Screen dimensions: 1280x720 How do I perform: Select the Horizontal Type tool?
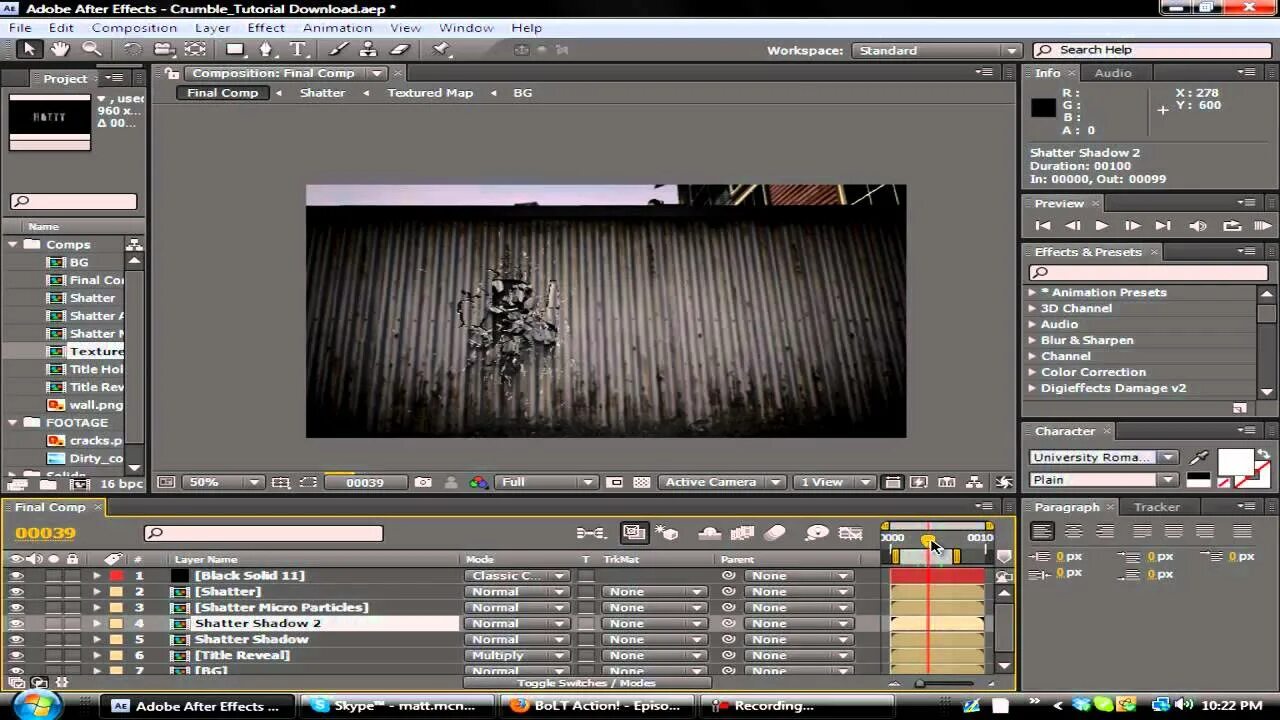click(x=296, y=48)
